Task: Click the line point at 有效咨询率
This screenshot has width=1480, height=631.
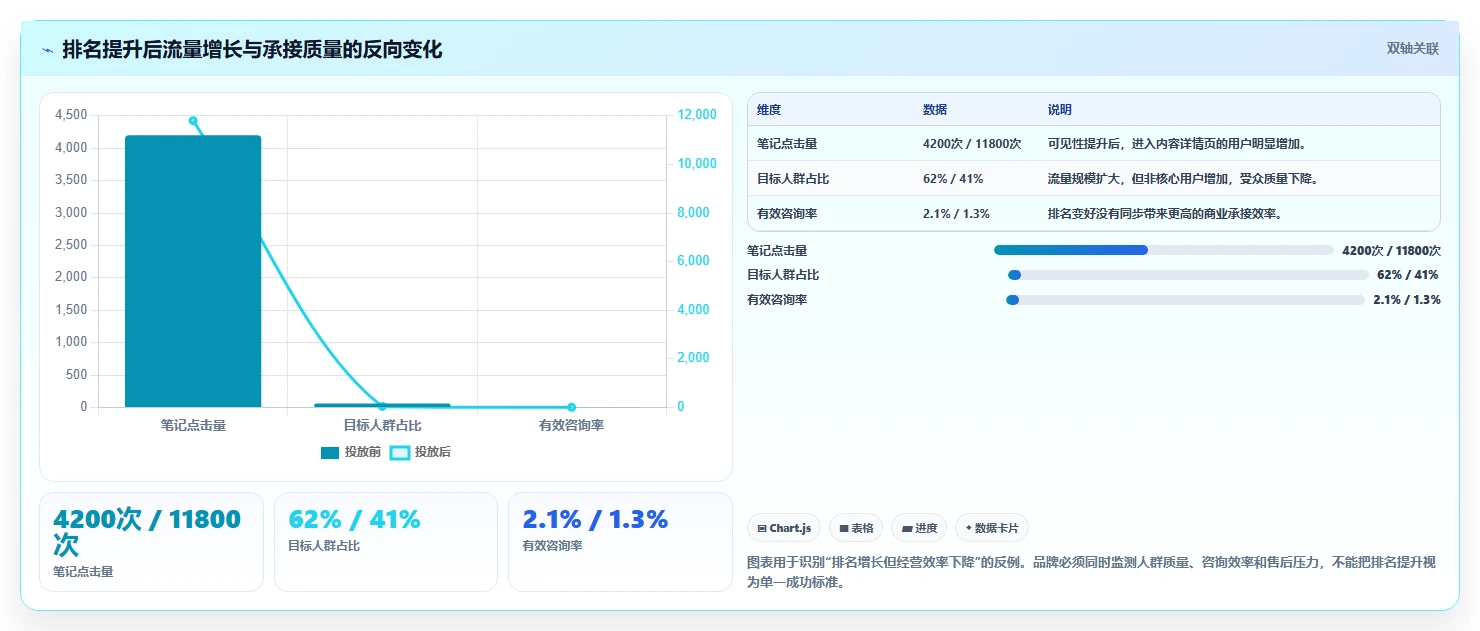Action: pos(571,407)
